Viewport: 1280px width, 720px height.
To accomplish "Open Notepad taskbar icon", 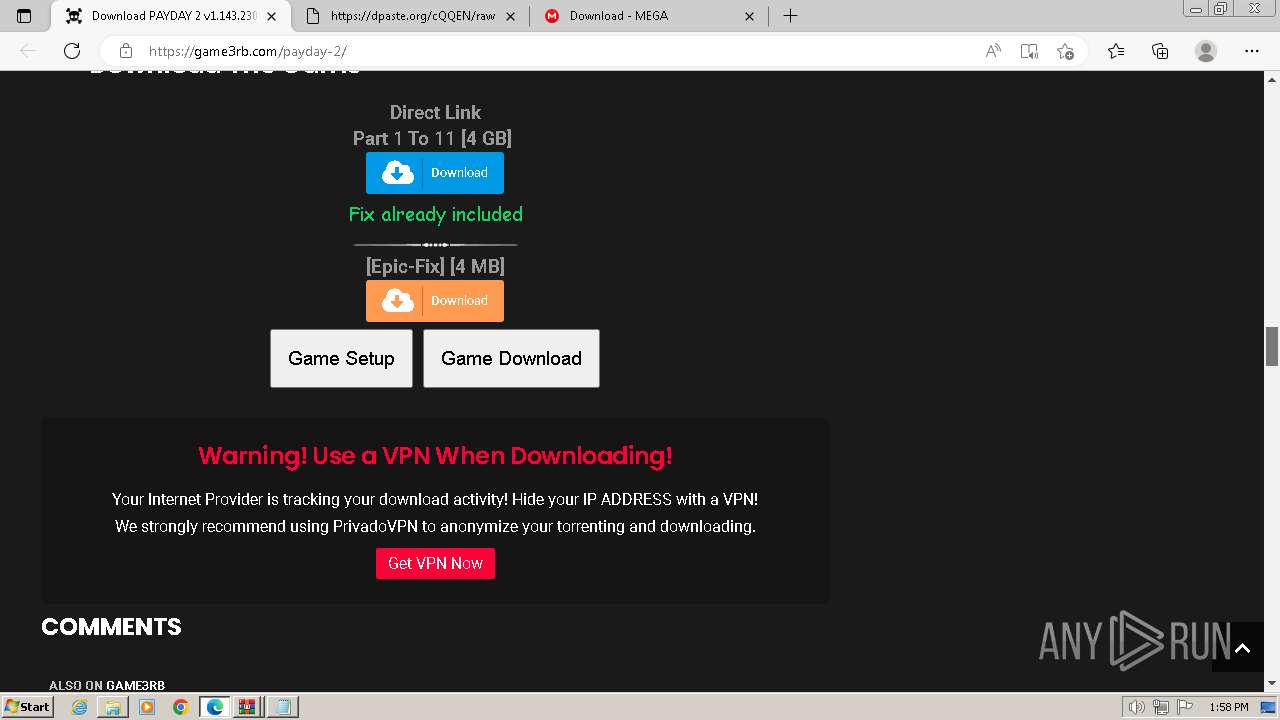I will [x=283, y=707].
